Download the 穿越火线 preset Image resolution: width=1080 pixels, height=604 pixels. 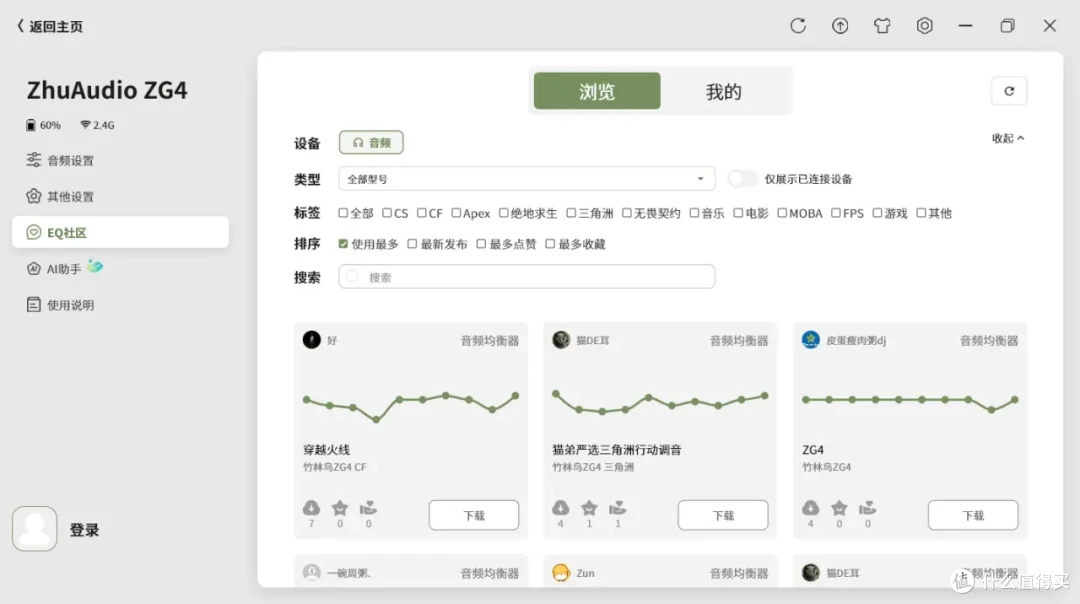tap(474, 515)
